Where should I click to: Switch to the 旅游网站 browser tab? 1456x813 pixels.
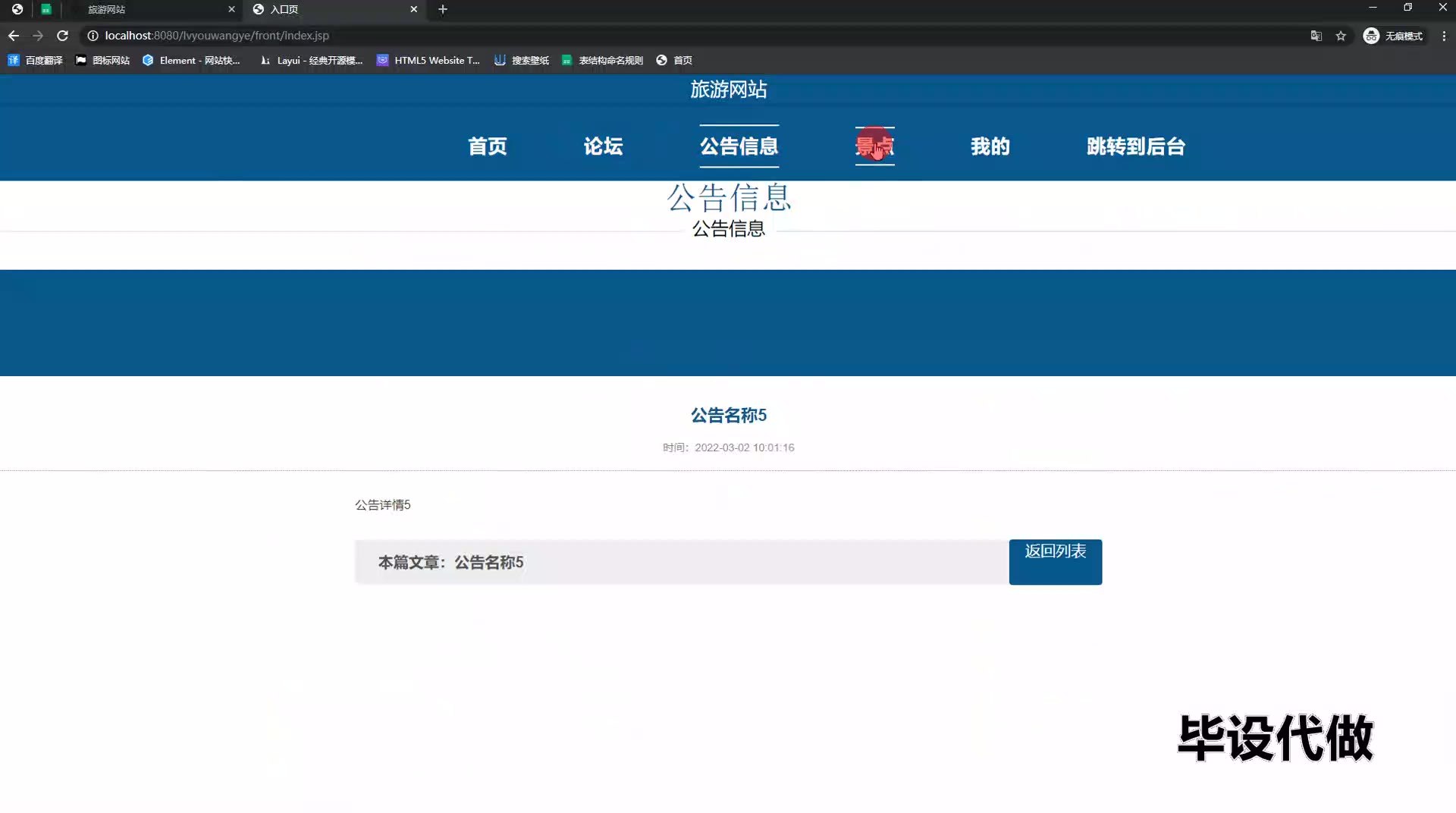click(x=152, y=9)
